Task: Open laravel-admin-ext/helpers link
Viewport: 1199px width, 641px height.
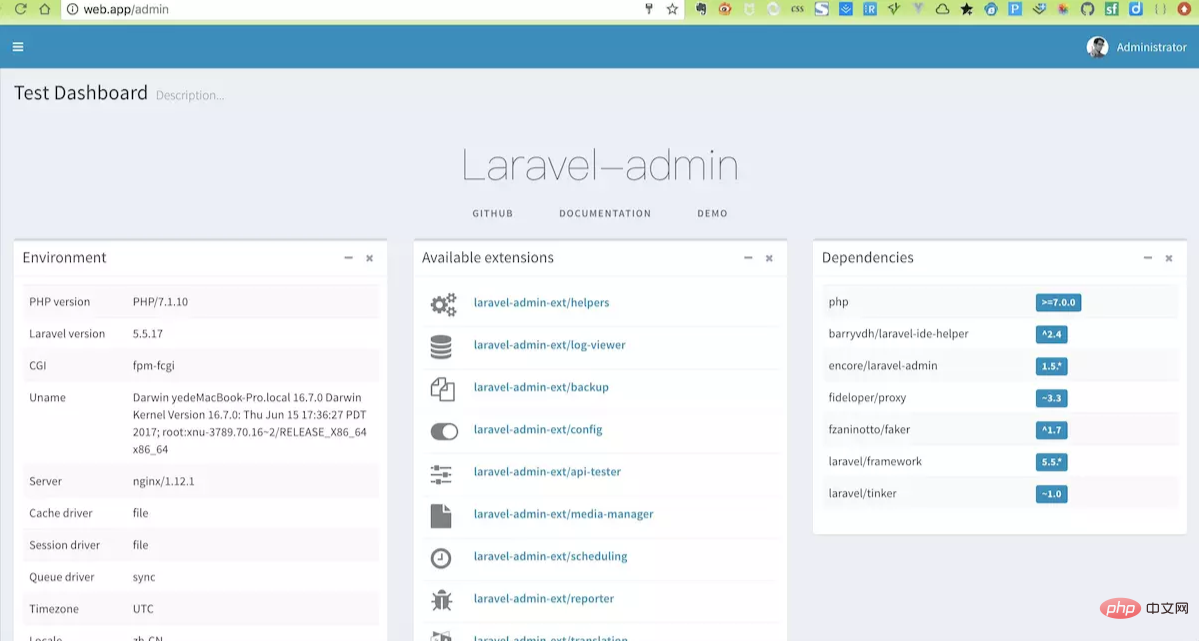Action: pos(541,302)
